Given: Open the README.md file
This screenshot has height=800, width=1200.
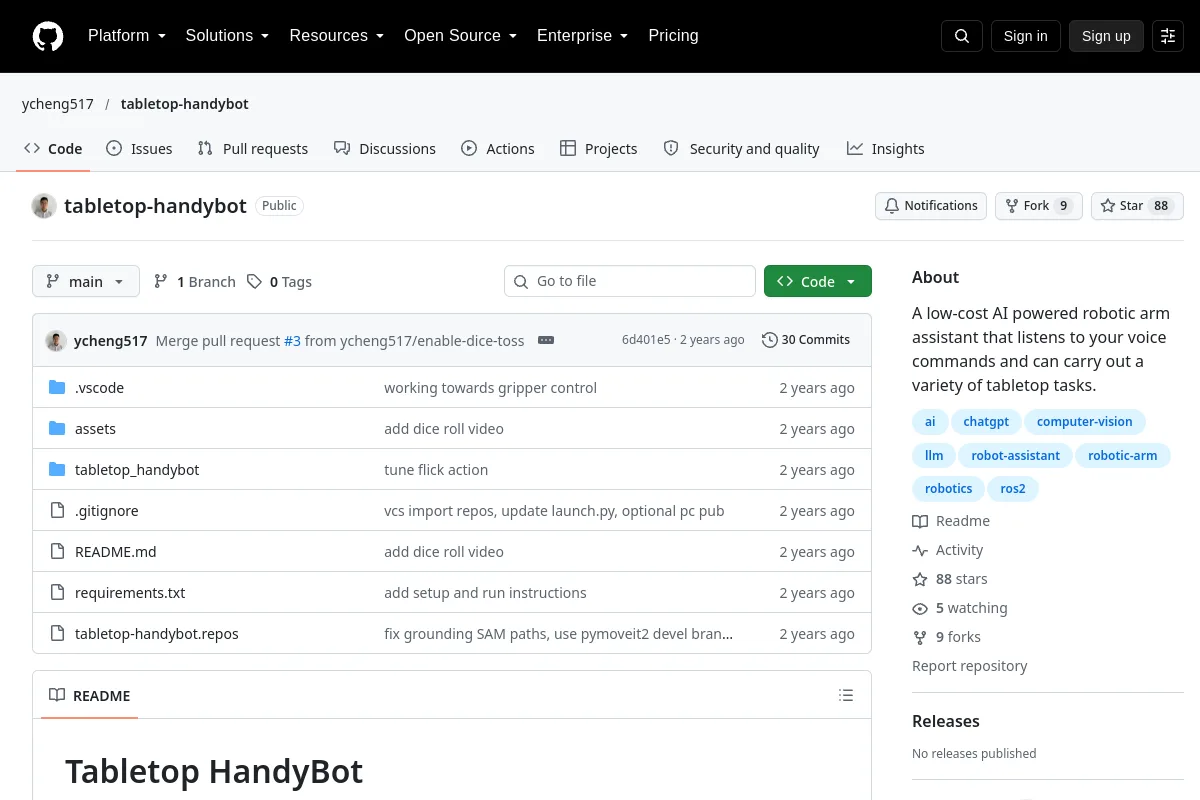Looking at the screenshot, I should tap(116, 552).
